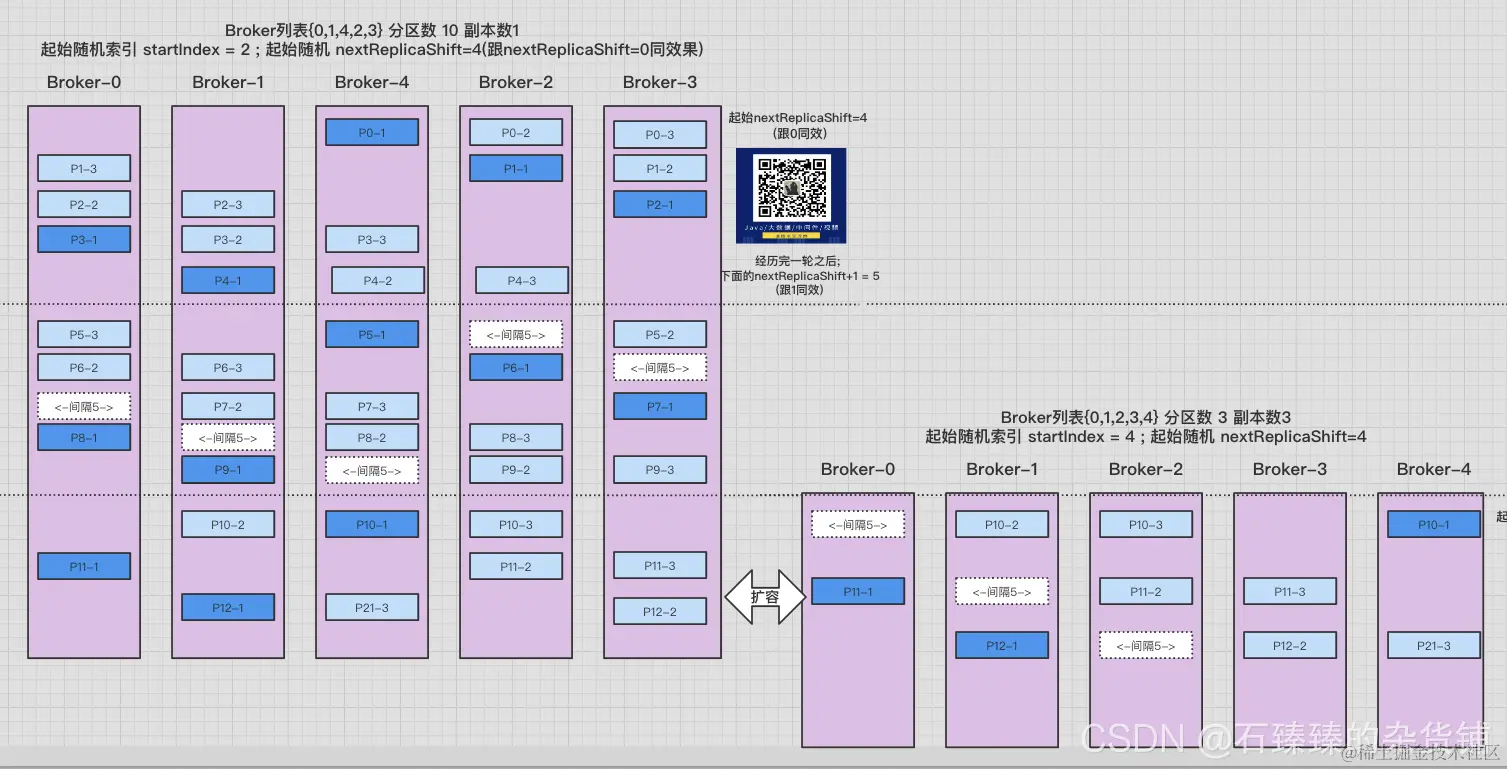Click the Broker-3 column title

pyautogui.click(x=659, y=82)
